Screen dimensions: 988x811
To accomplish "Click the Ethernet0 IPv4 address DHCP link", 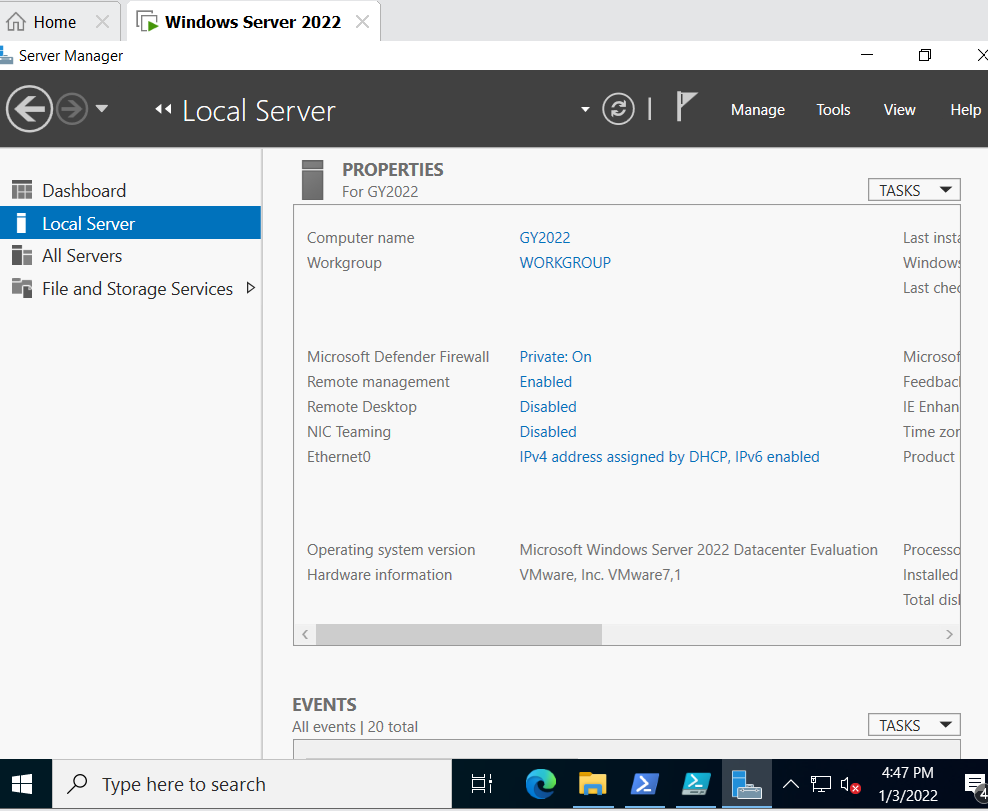I will [669, 457].
